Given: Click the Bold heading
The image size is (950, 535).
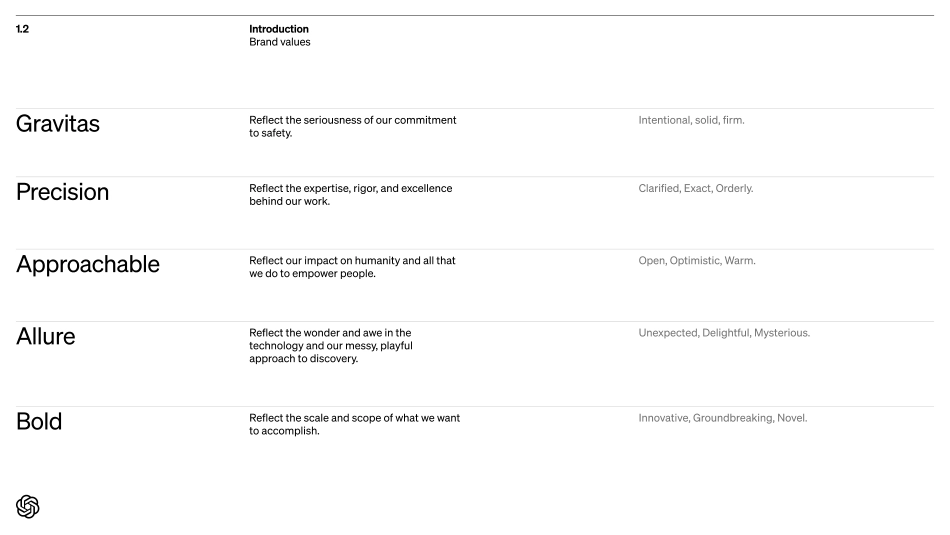Looking at the screenshot, I should click(x=38, y=422).
